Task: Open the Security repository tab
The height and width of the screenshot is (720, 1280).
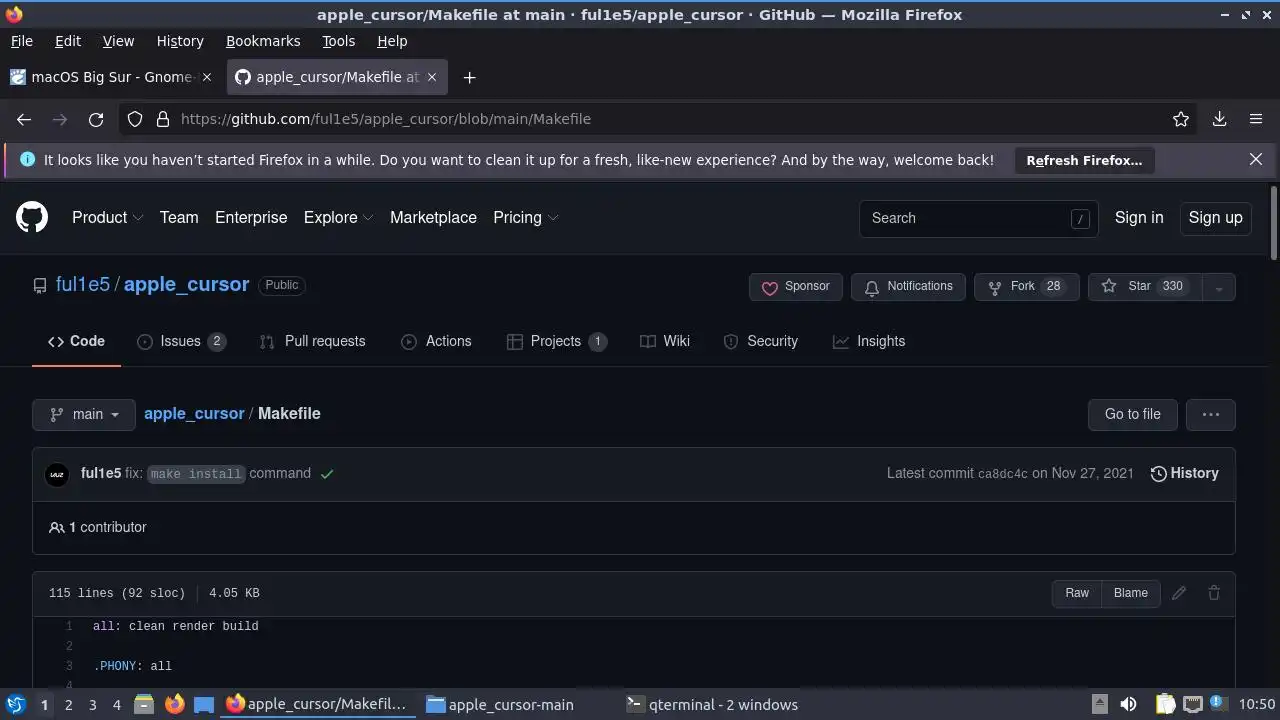Action: (x=760, y=341)
